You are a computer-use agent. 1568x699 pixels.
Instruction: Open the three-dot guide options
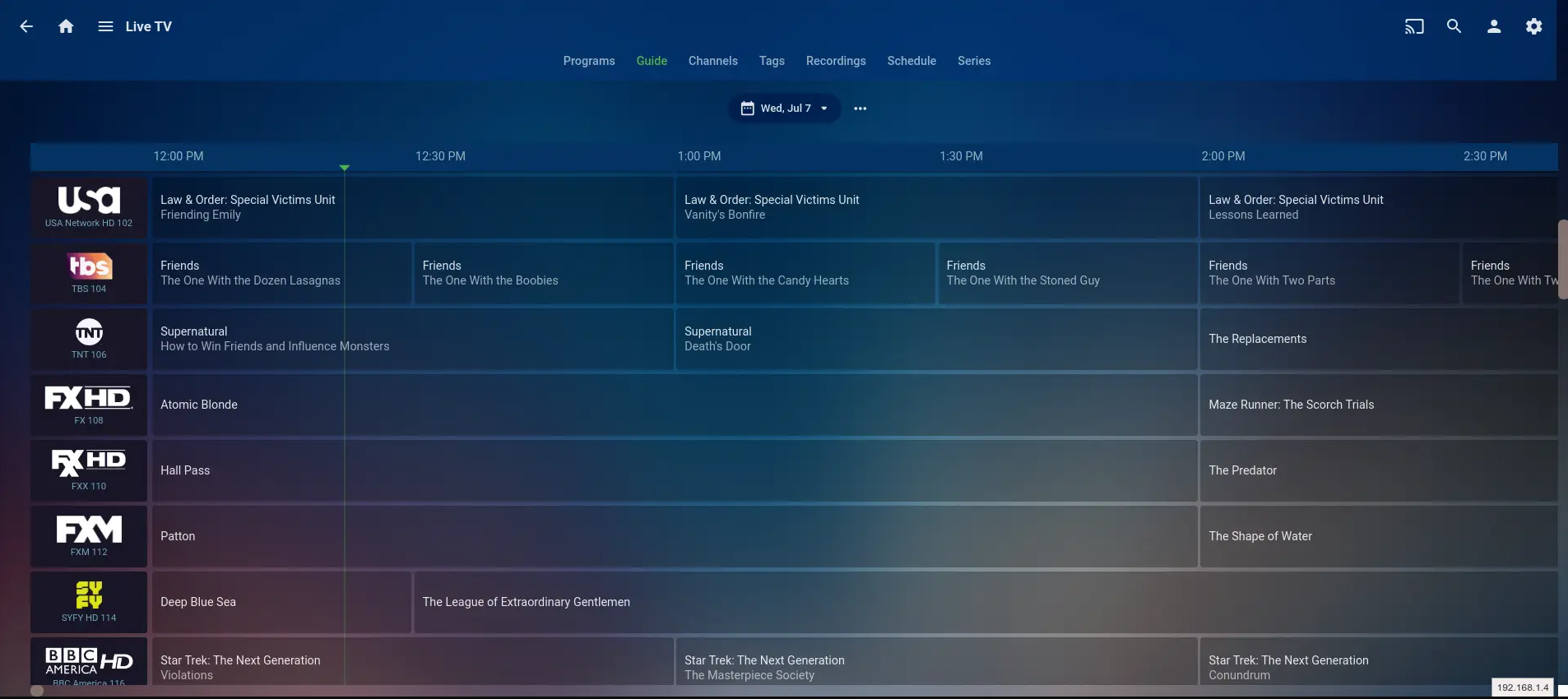[x=860, y=109]
